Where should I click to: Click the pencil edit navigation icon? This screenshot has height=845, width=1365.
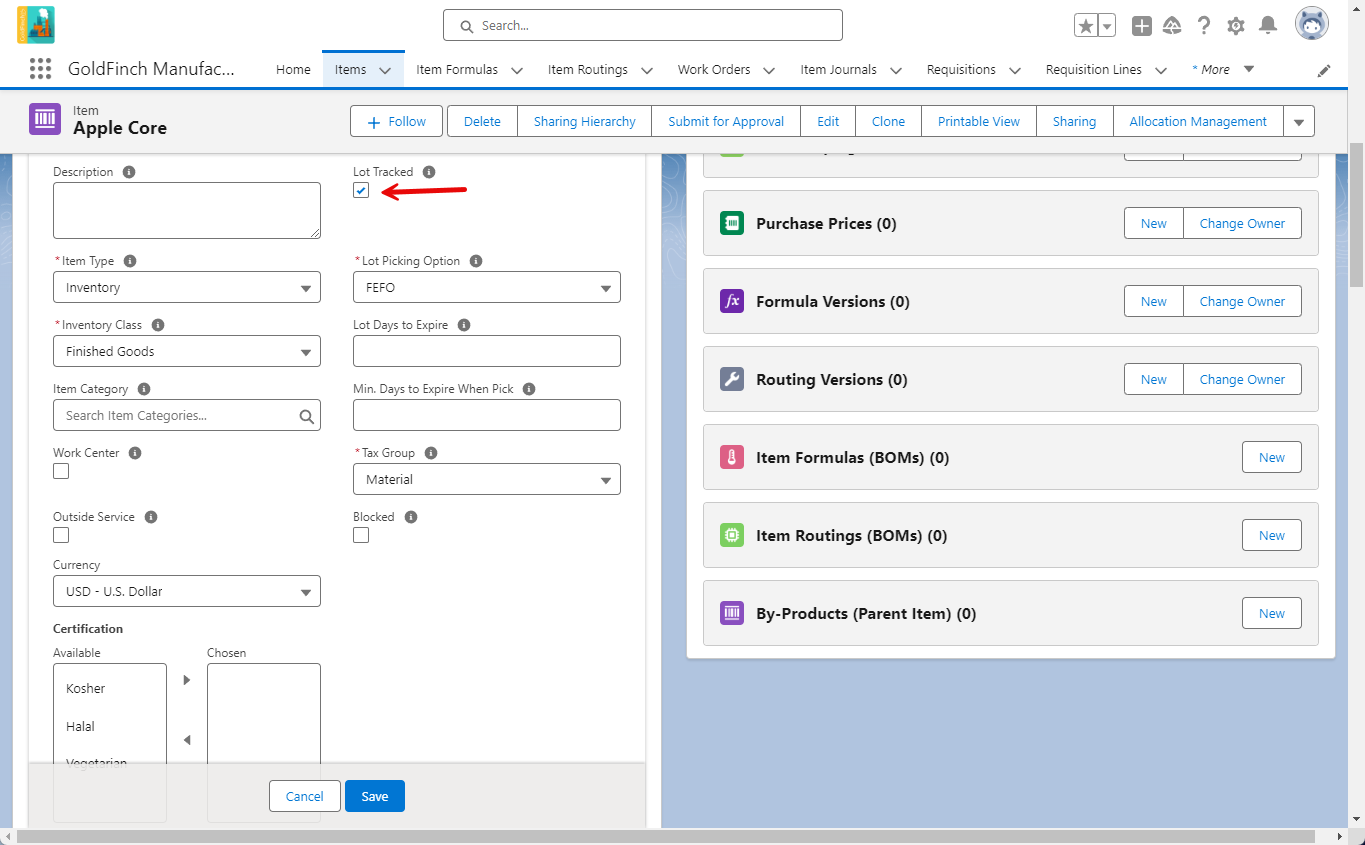tap(1324, 70)
